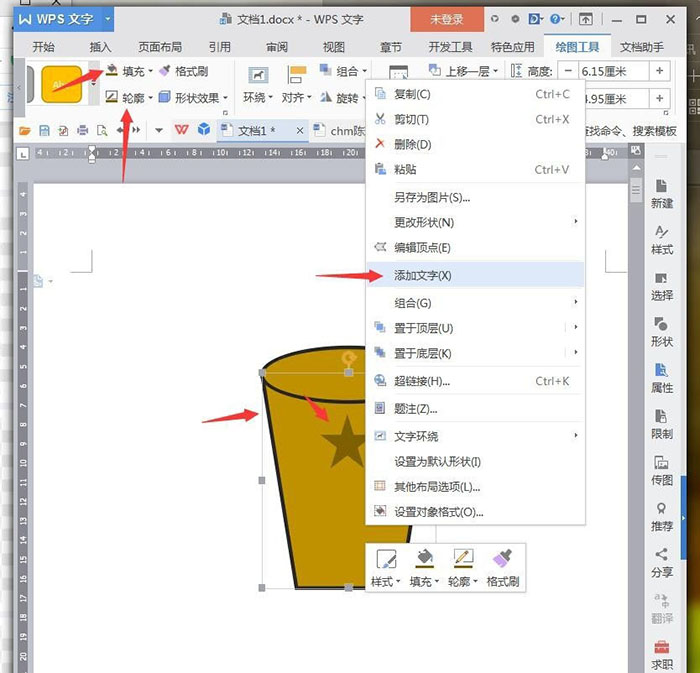The image size is (700, 673).
Task: Close the 文档1 document tab
Action: point(300,131)
